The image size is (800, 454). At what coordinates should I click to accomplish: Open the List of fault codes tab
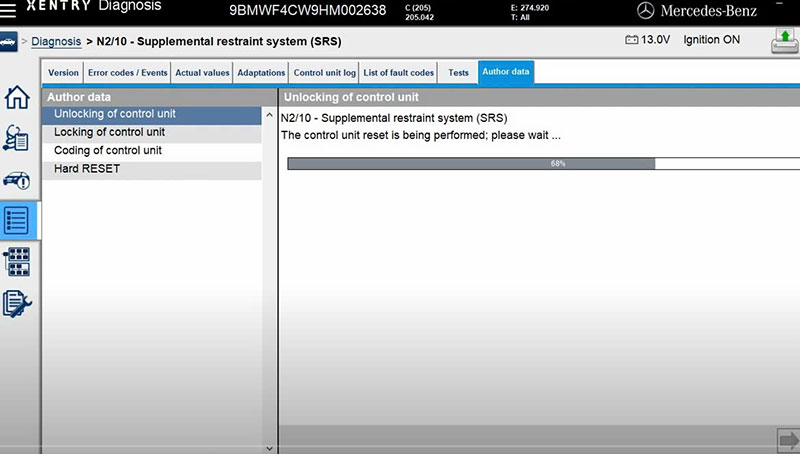[398, 73]
